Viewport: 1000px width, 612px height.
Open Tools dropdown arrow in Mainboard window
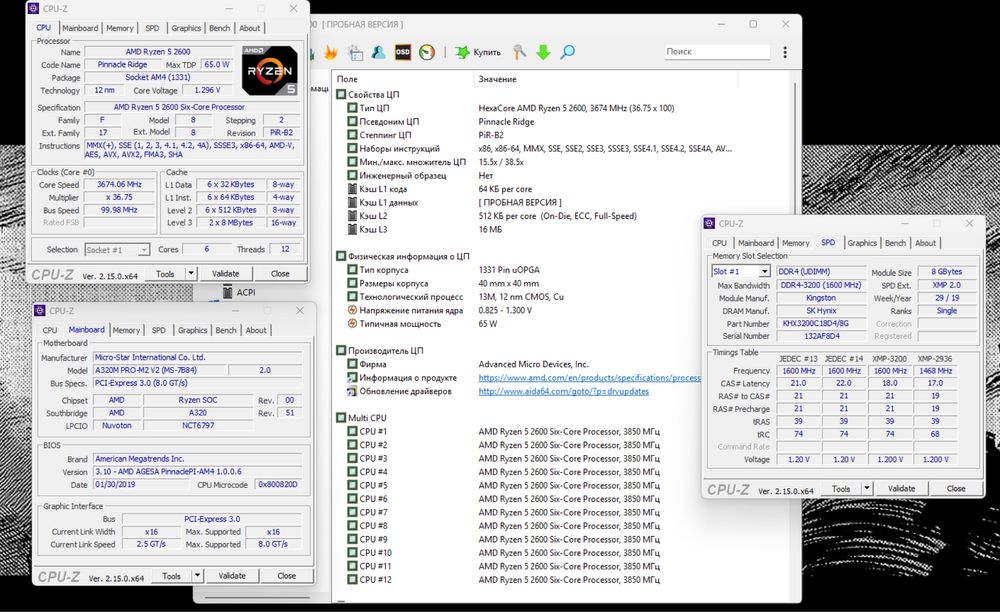(x=195, y=576)
